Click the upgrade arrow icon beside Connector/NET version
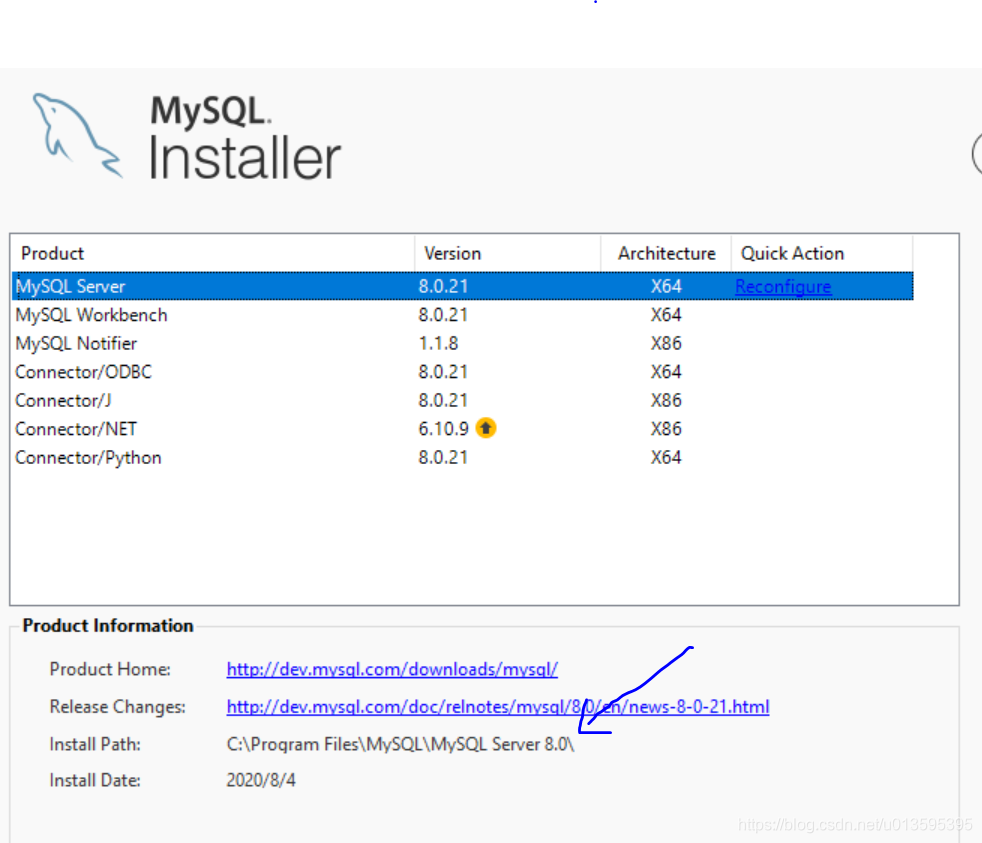The image size is (982, 843). [486, 428]
